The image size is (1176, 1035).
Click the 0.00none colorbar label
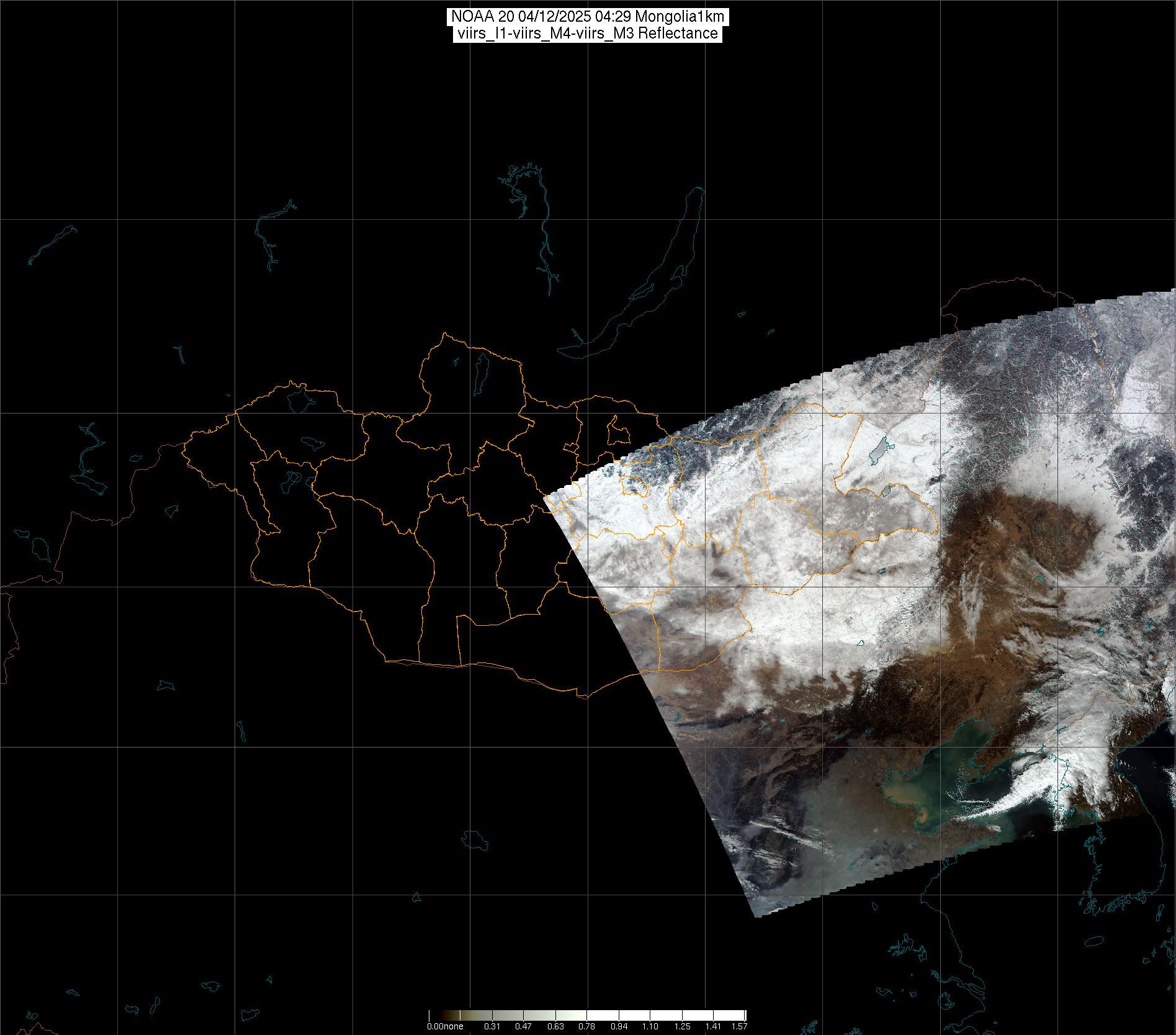(445, 1026)
